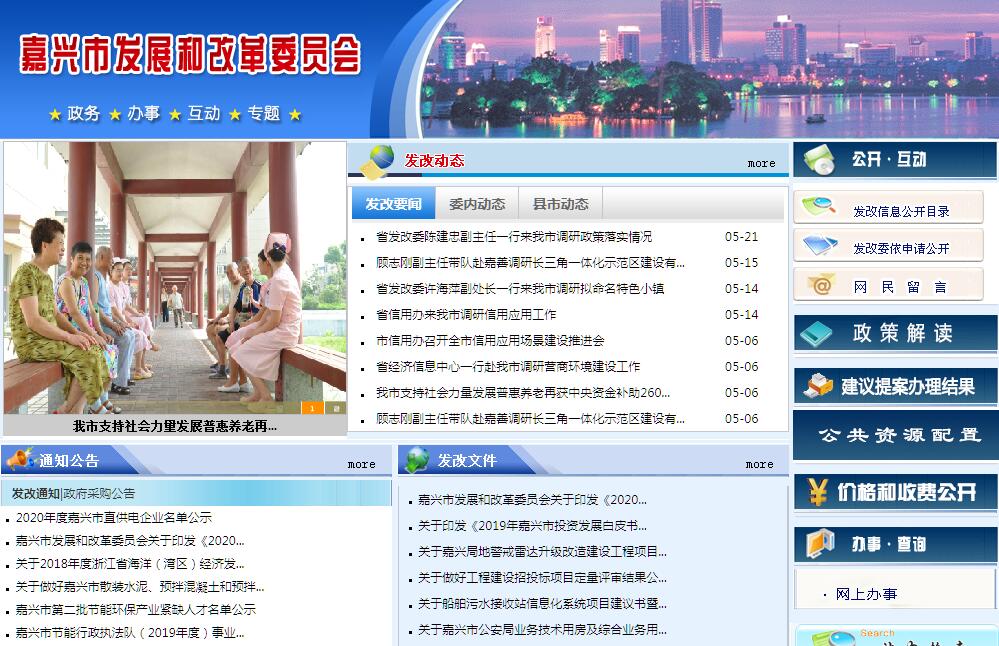The width and height of the screenshot is (999, 646).
Task: Expand 通知公告 list with more link
Action: (362, 464)
